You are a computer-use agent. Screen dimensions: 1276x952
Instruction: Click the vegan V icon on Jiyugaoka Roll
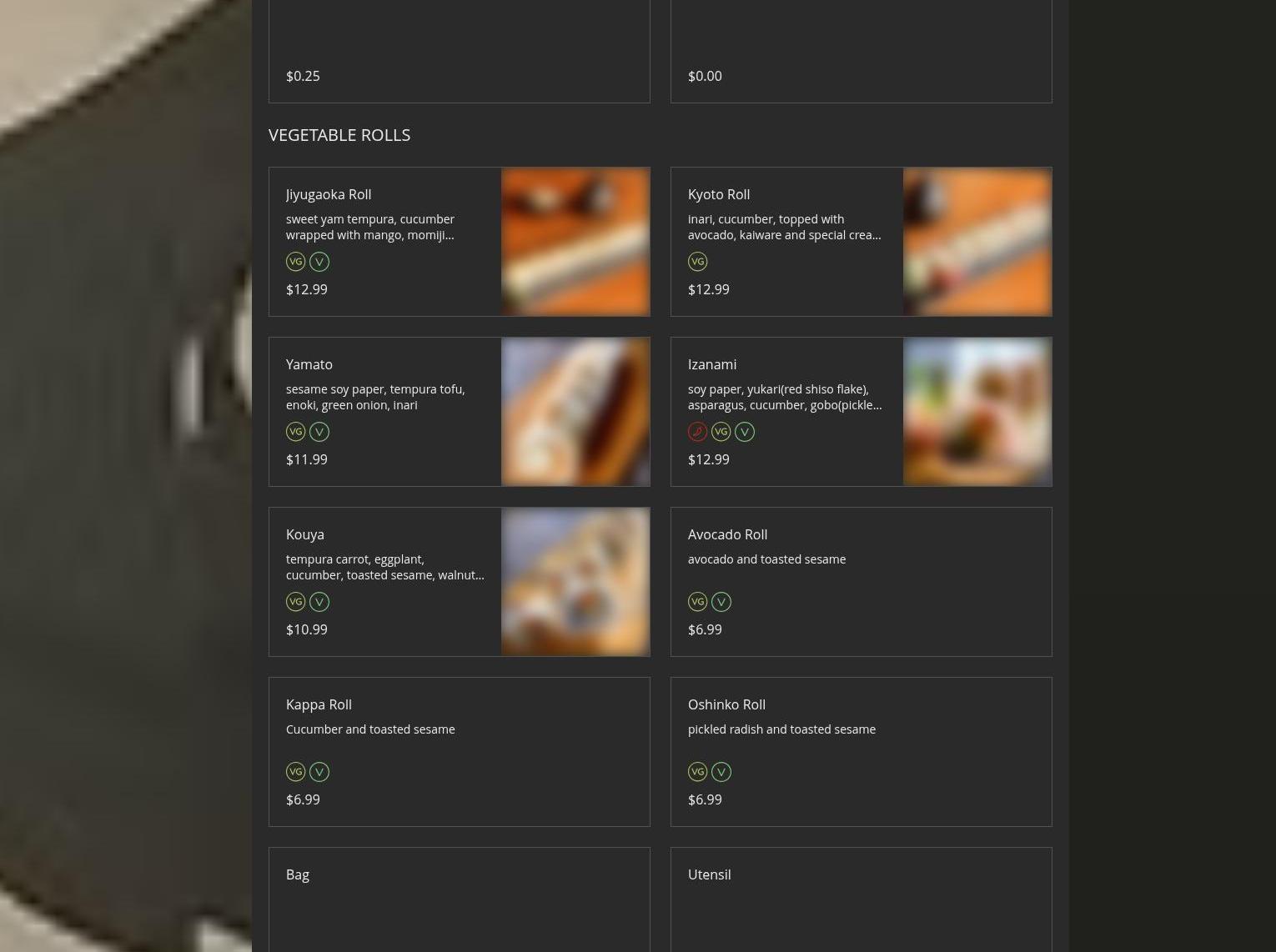[319, 262]
